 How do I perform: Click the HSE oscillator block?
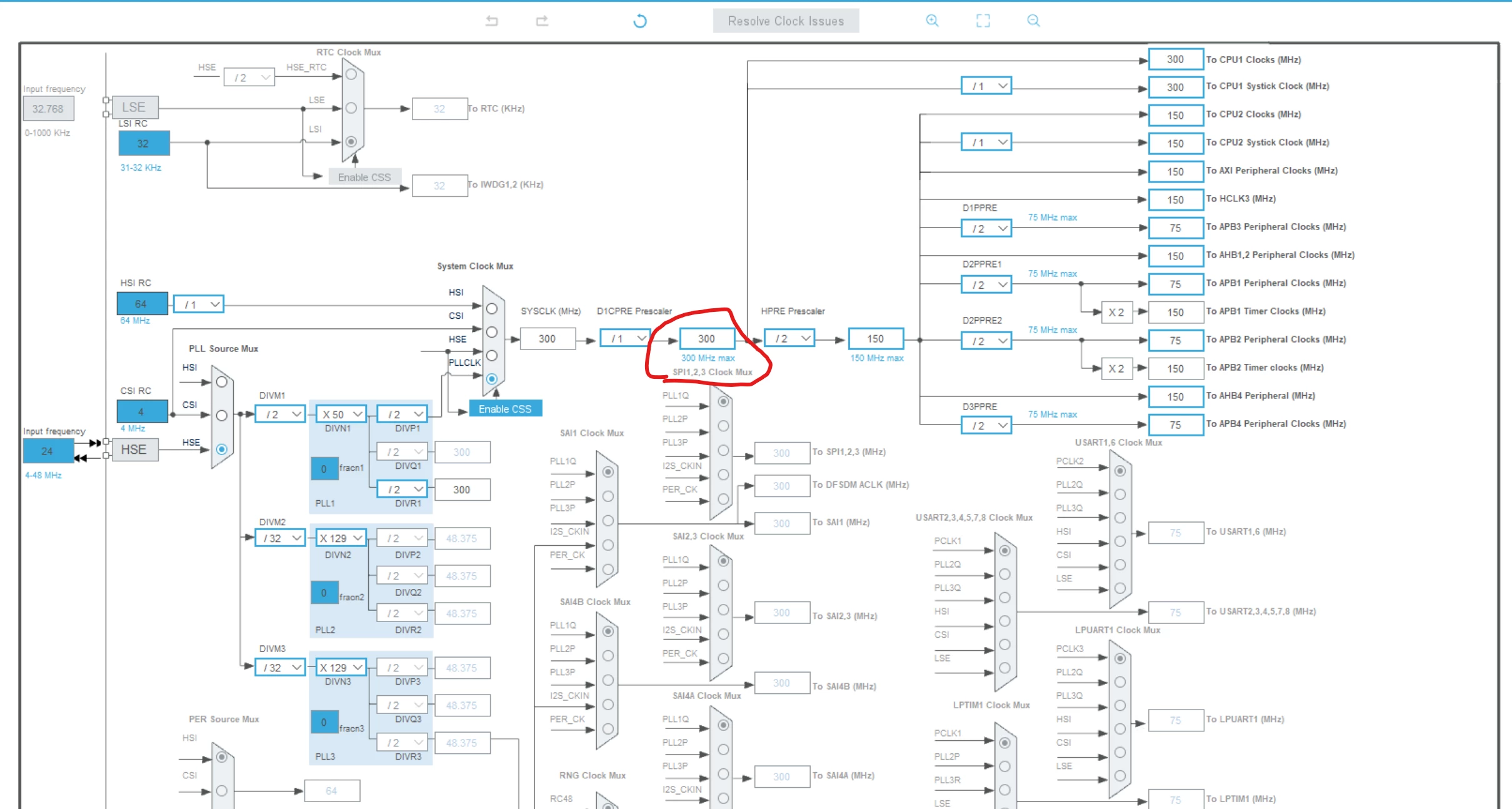click(x=134, y=450)
